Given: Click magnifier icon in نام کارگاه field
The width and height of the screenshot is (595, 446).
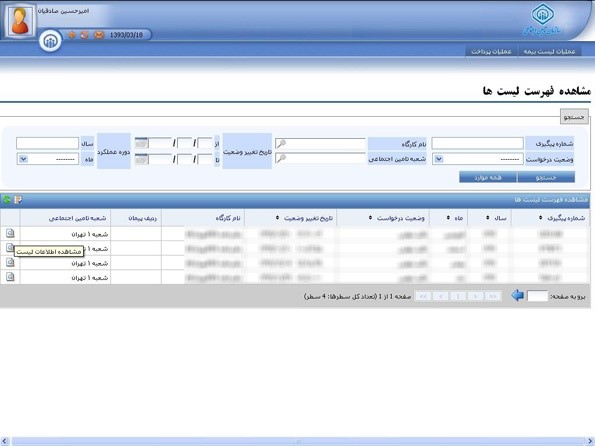Looking at the screenshot, I should (281, 143).
